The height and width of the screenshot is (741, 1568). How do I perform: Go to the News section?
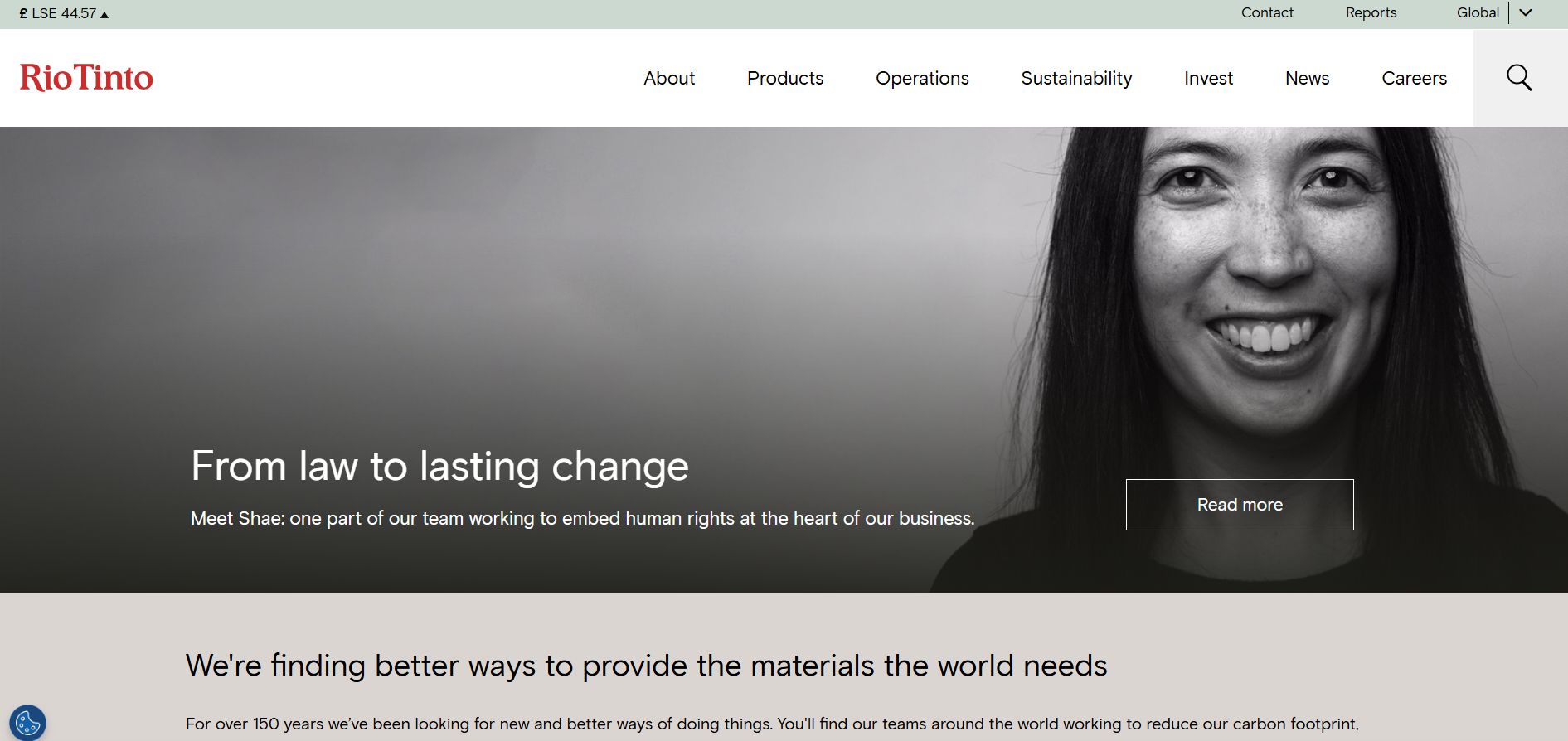pos(1307,78)
